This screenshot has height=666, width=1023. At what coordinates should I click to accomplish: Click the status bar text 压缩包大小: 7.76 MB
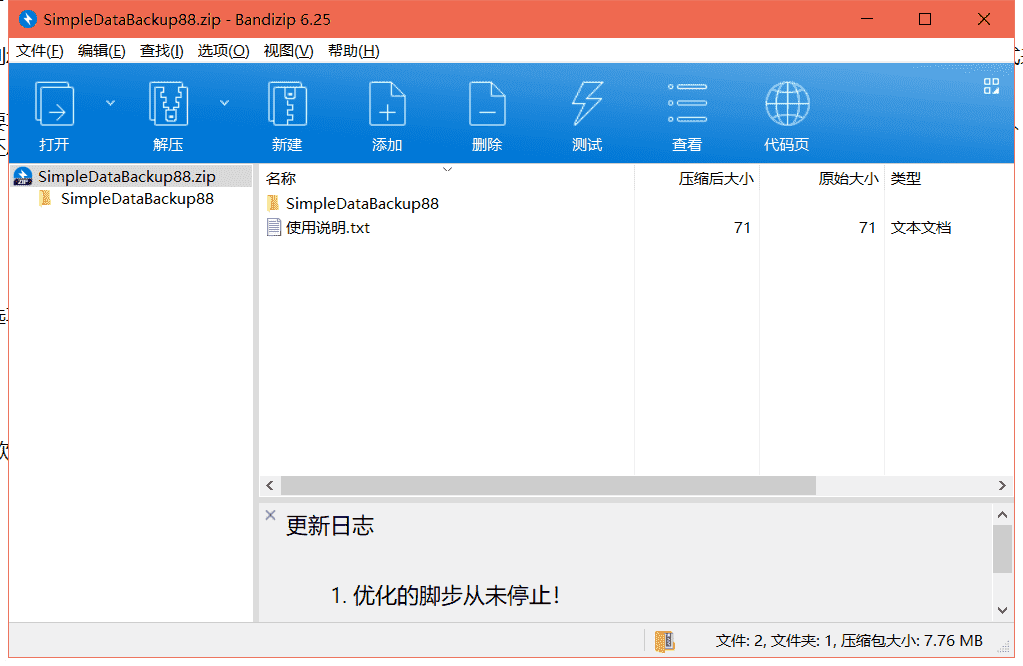tap(911, 641)
